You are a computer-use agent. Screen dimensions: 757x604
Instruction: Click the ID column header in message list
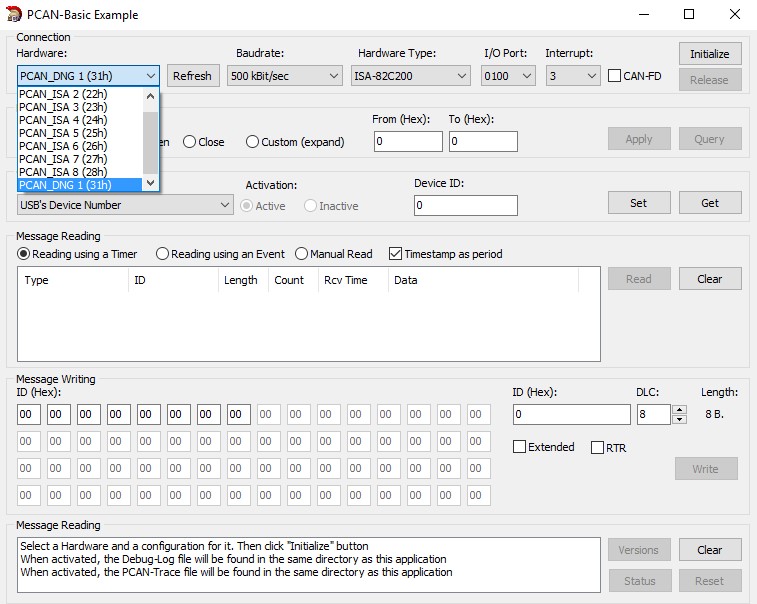coord(173,280)
